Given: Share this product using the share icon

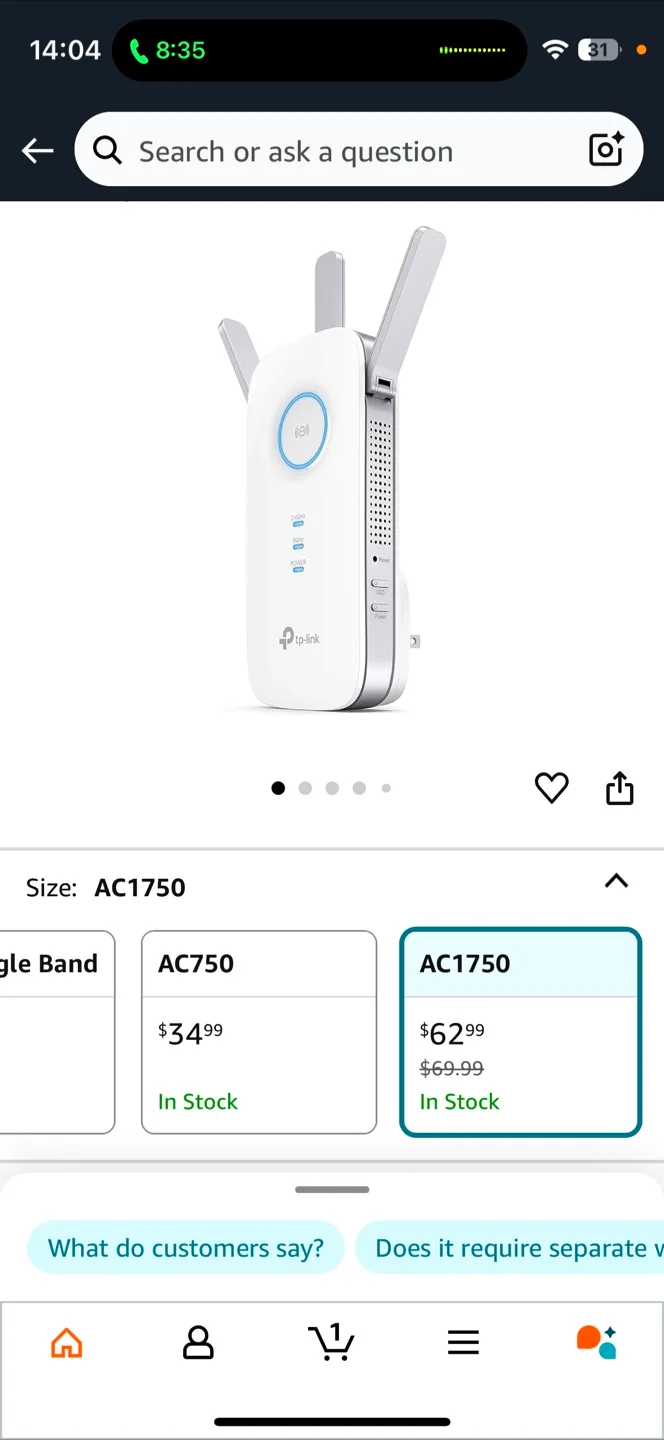Looking at the screenshot, I should point(619,788).
